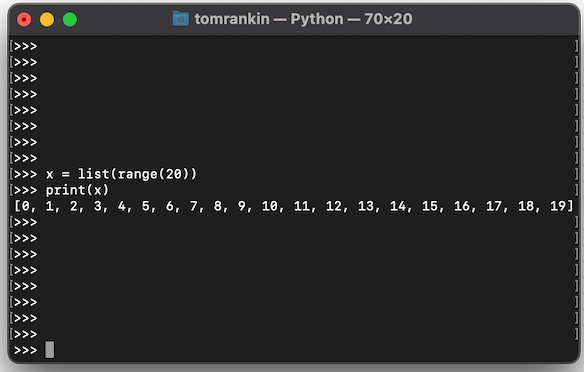Click the green zoom window button
Image resolution: width=584 pixels, height=372 pixels.
tap(70, 19)
